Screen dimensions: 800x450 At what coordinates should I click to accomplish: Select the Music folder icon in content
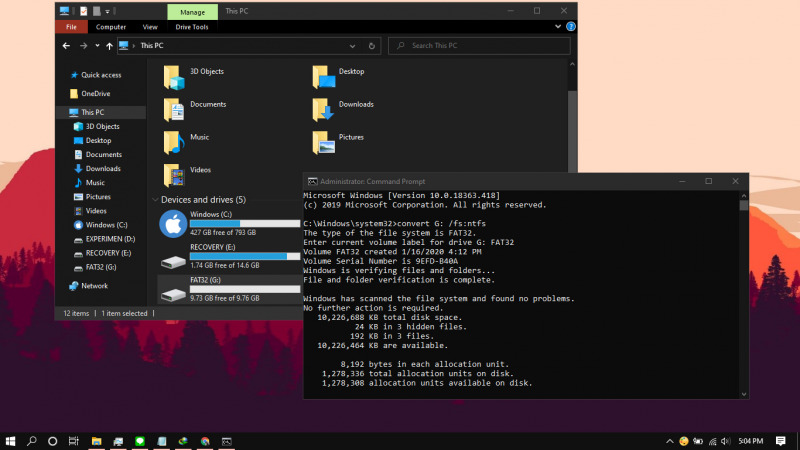click(173, 142)
